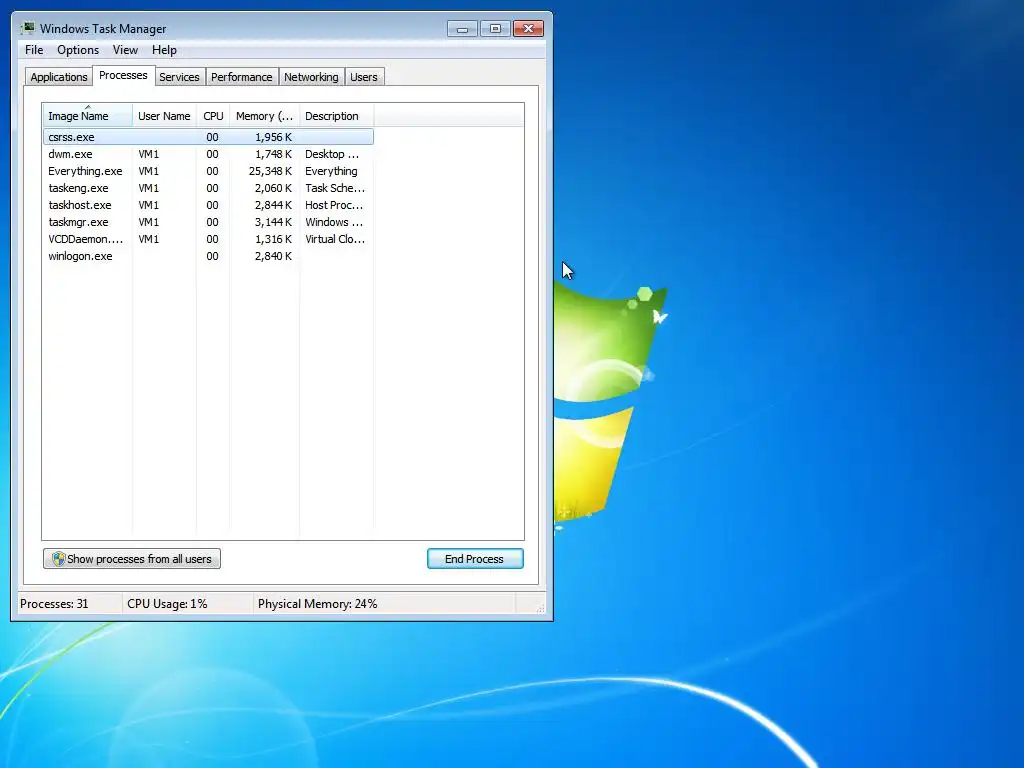The width and height of the screenshot is (1024, 768).
Task: Minimize the Task Manager window
Action: click(x=462, y=29)
